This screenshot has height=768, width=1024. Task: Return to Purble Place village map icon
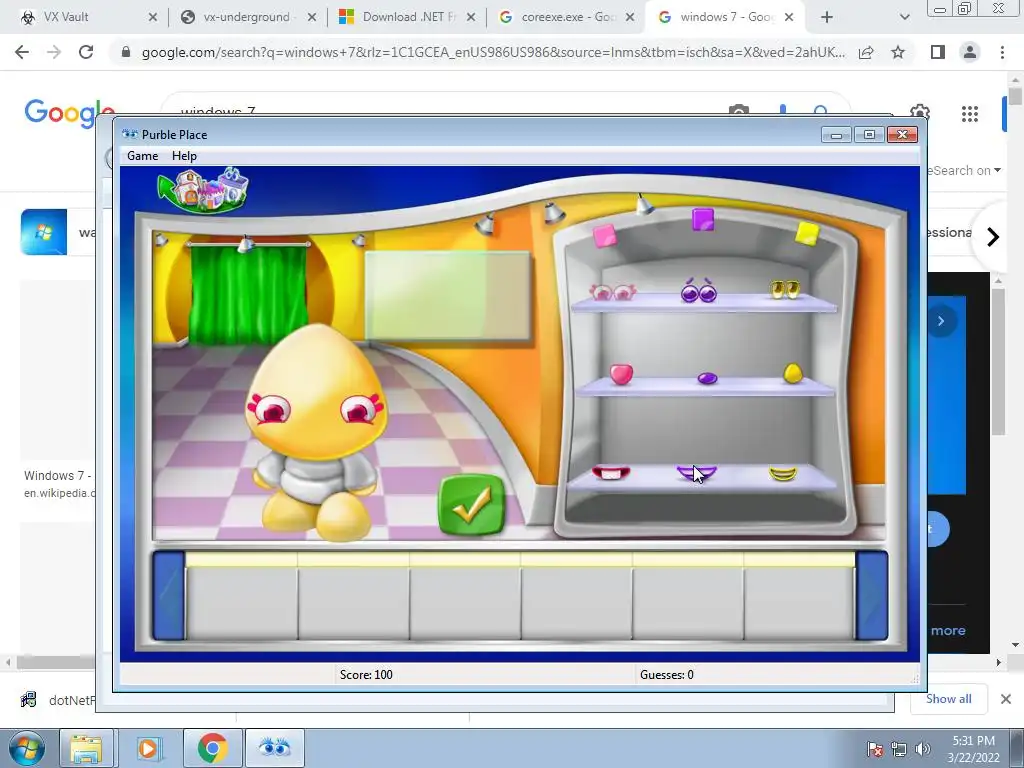tap(203, 190)
